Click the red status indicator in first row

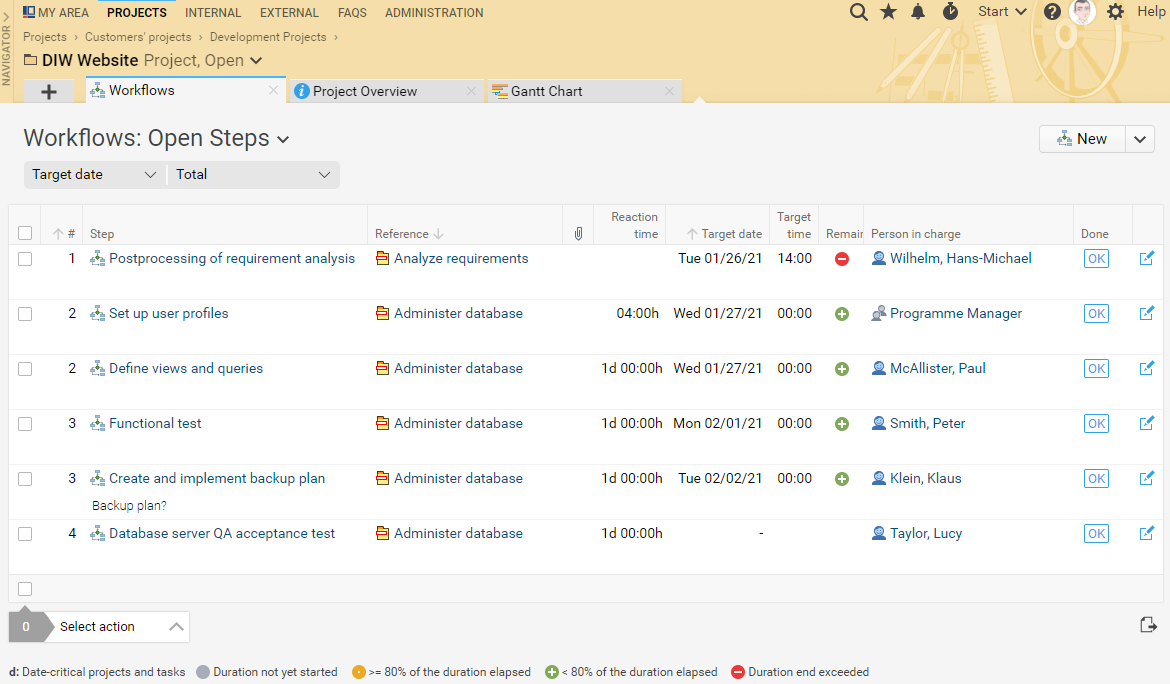[x=842, y=259]
